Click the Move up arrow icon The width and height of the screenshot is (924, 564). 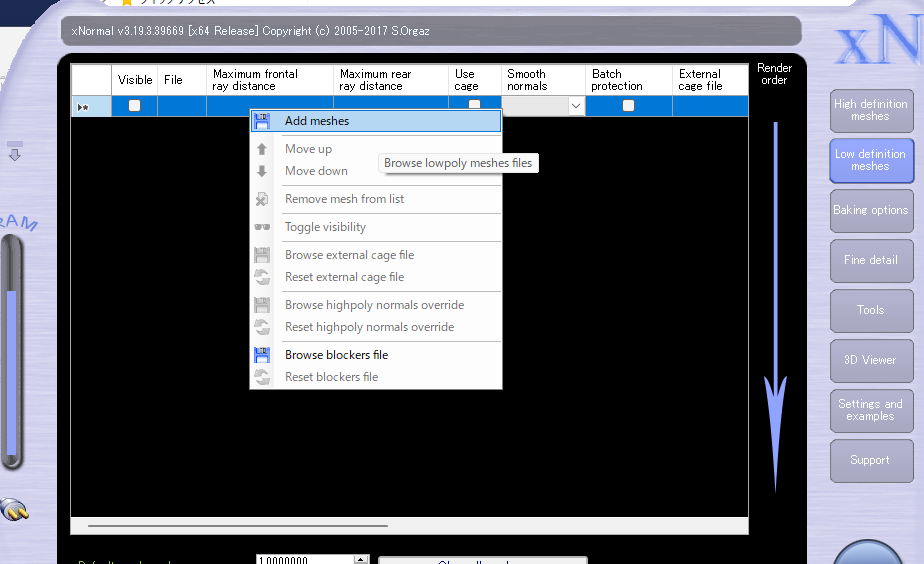[262, 149]
